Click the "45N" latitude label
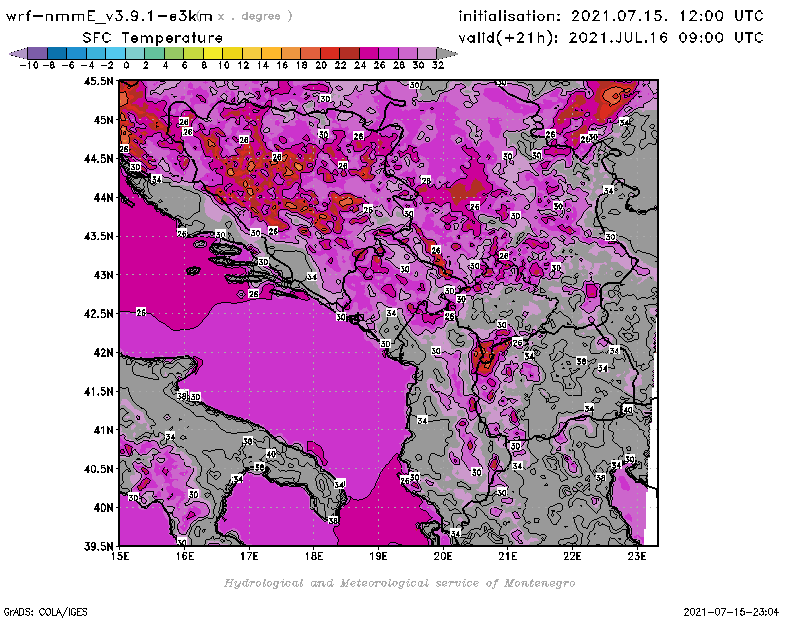This screenshot has width=800, height=618. coord(103,120)
